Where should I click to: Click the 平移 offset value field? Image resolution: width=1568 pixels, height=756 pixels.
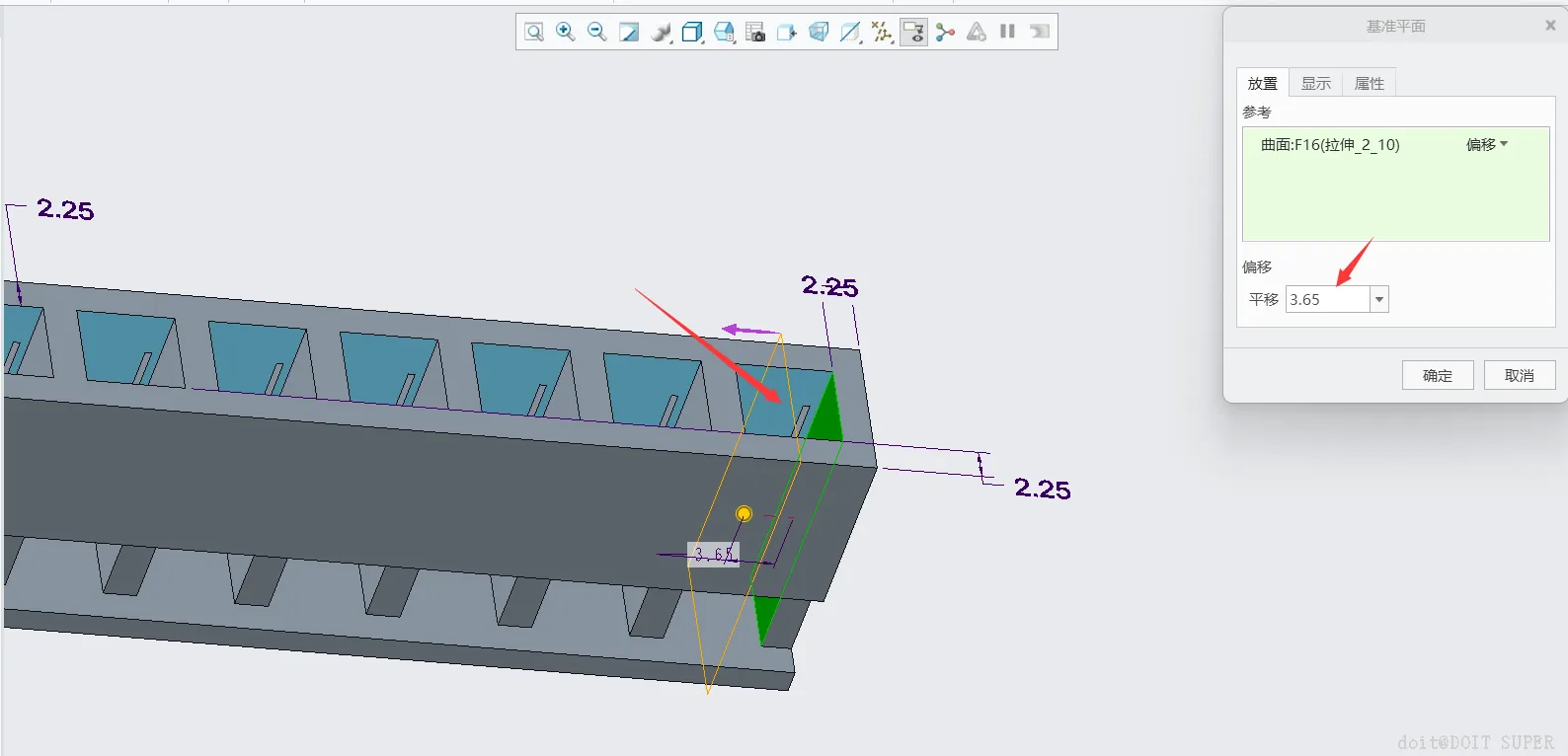coord(1327,299)
